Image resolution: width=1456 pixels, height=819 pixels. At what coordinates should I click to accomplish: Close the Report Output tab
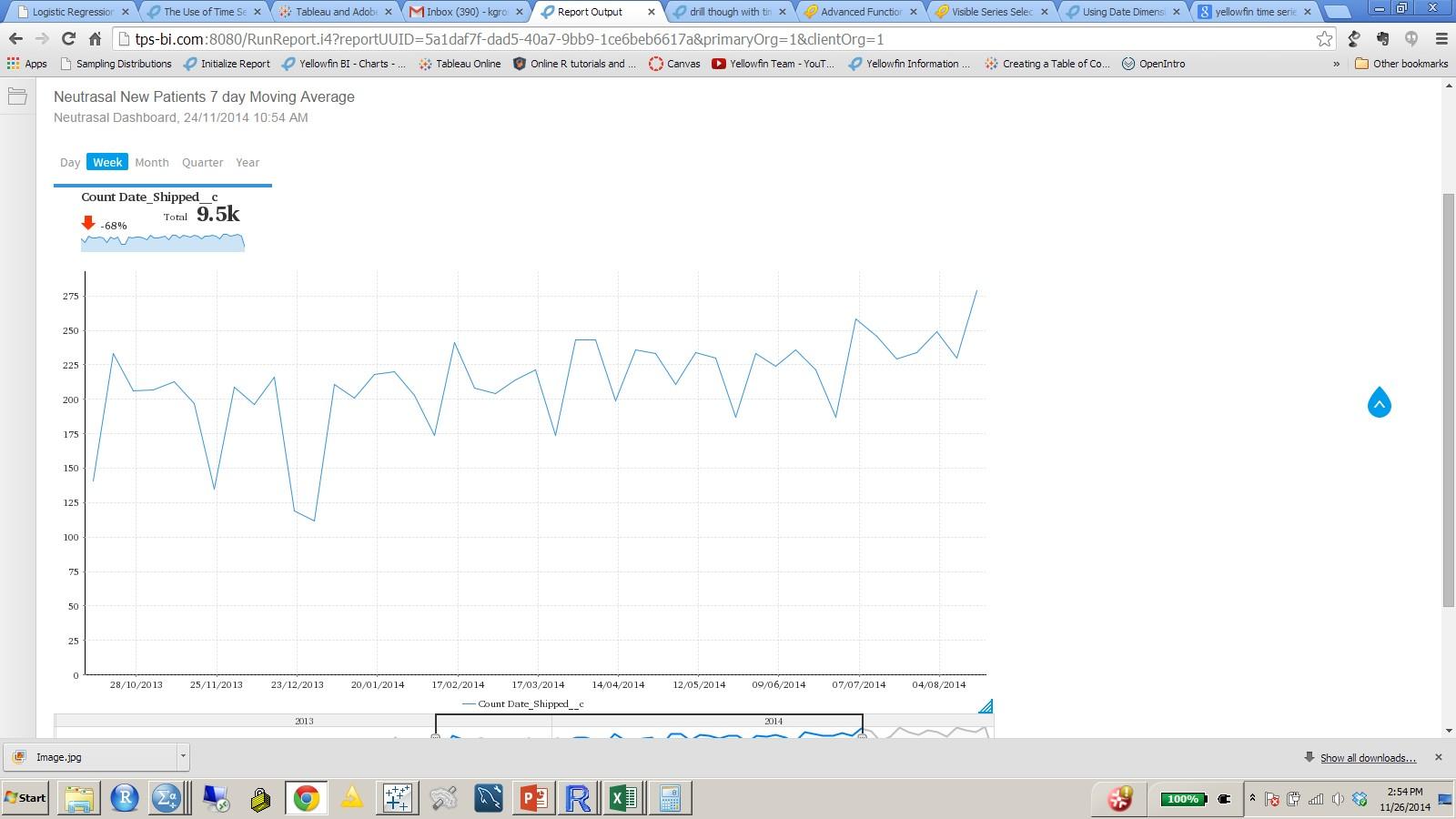tap(651, 12)
